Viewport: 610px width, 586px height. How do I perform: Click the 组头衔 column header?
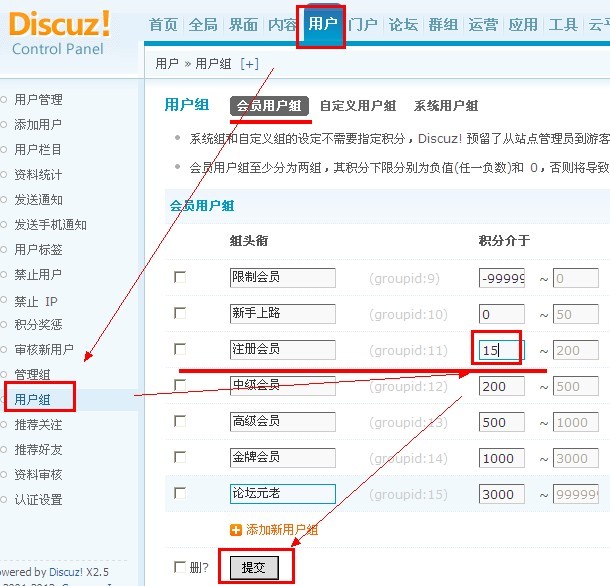pyautogui.click(x=249, y=240)
